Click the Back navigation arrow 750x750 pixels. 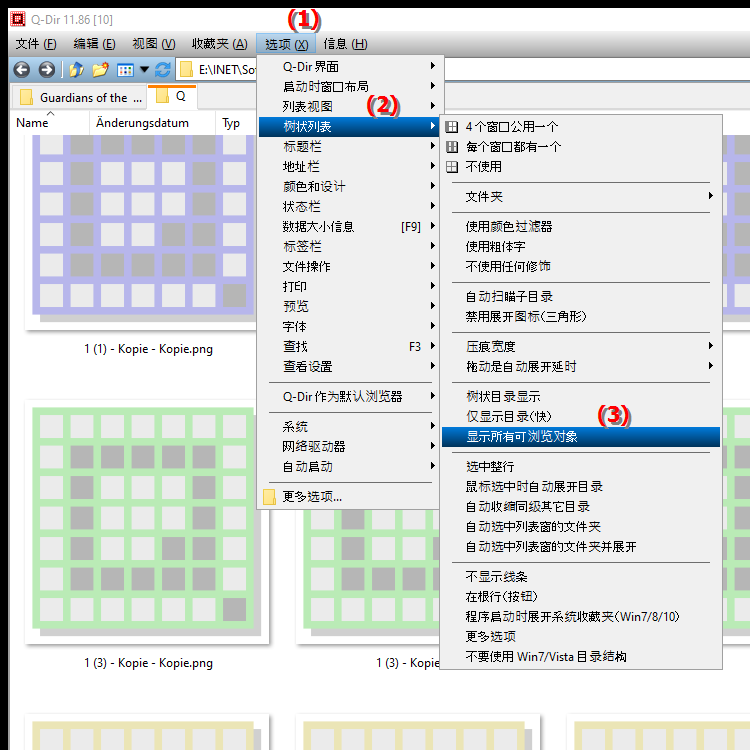pyautogui.click(x=22, y=70)
